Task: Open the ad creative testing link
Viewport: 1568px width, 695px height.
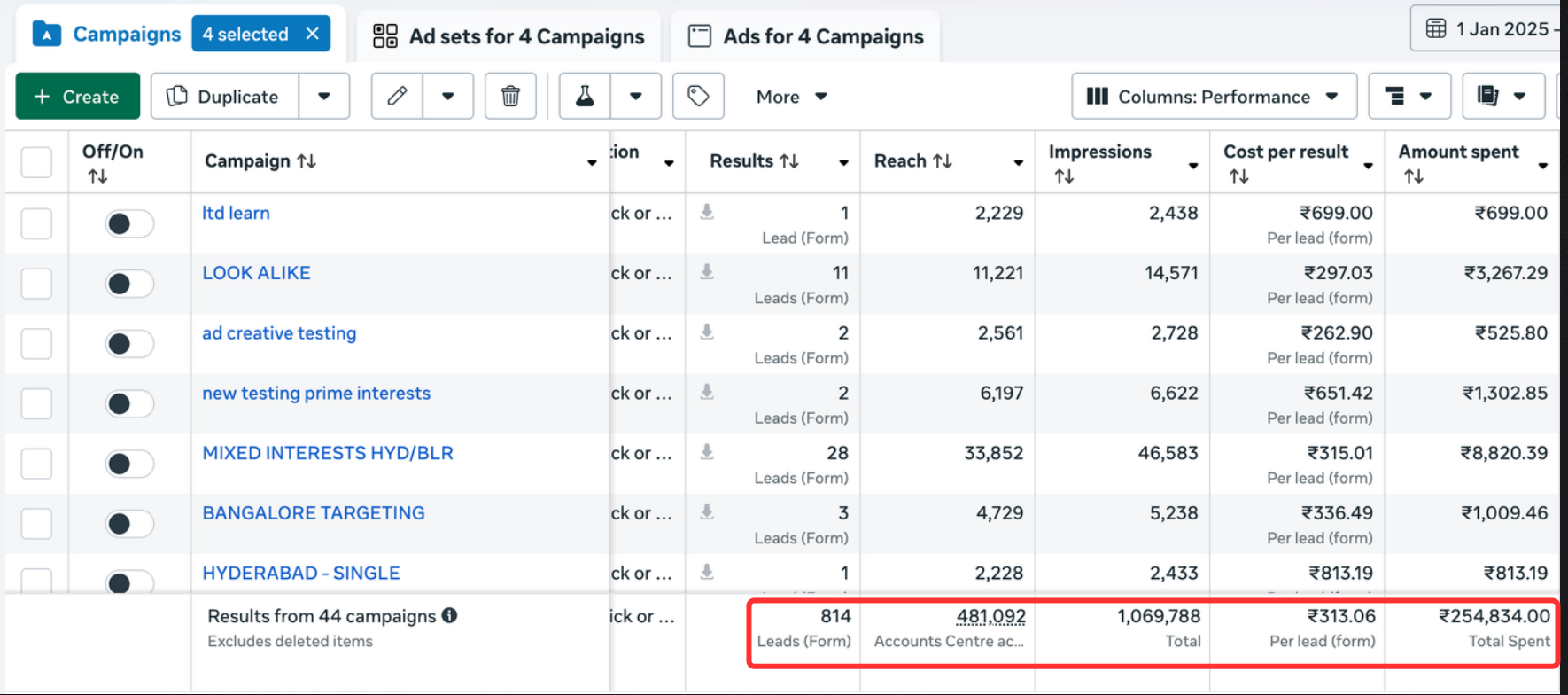Action: tap(279, 333)
